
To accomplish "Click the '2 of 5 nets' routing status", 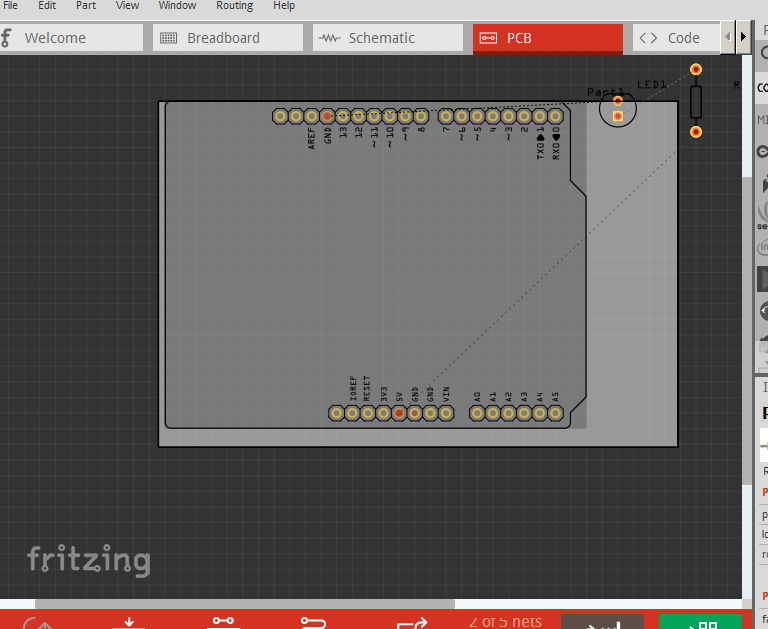I will (x=505, y=622).
